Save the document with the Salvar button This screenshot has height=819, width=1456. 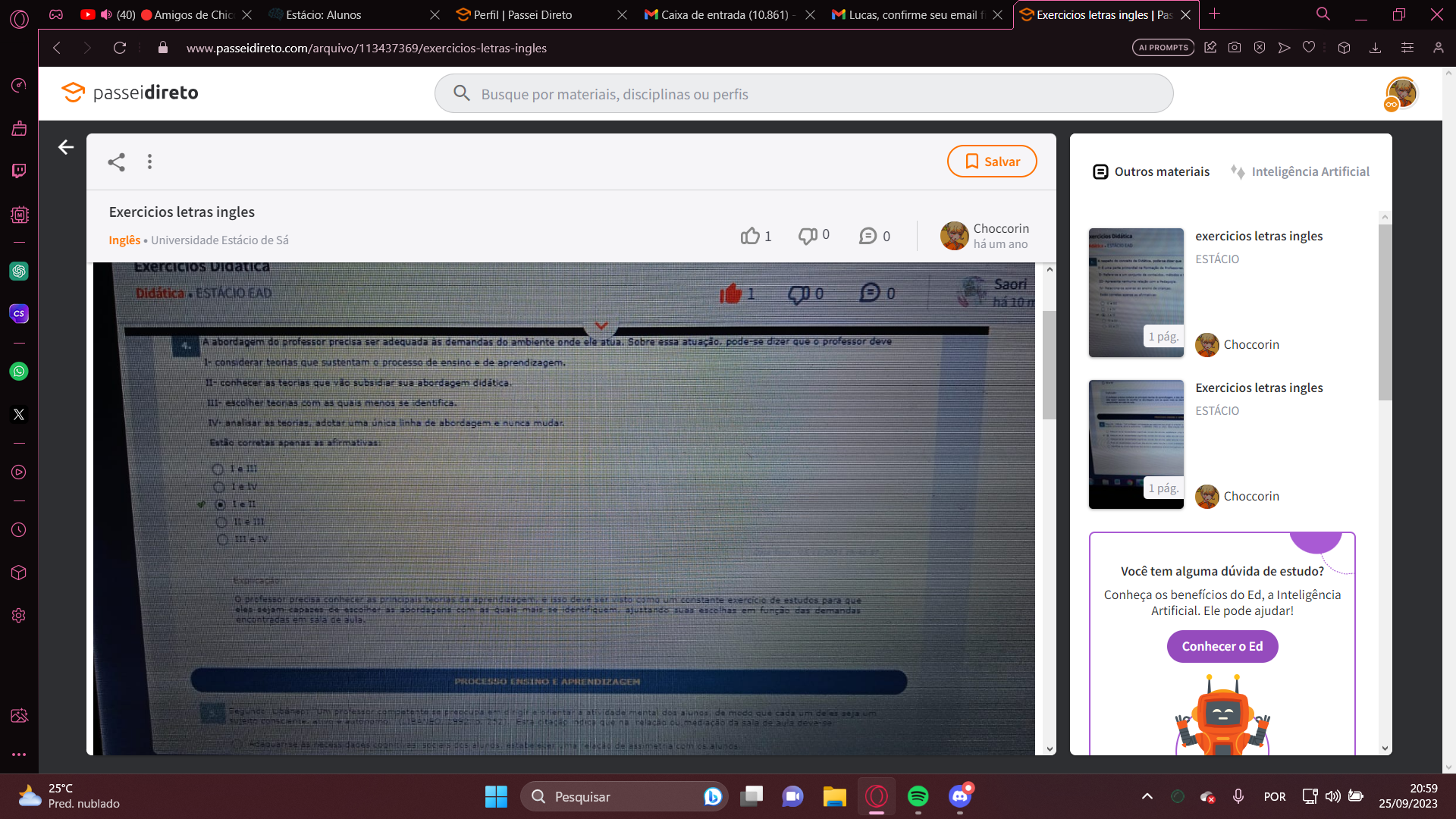(x=992, y=162)
